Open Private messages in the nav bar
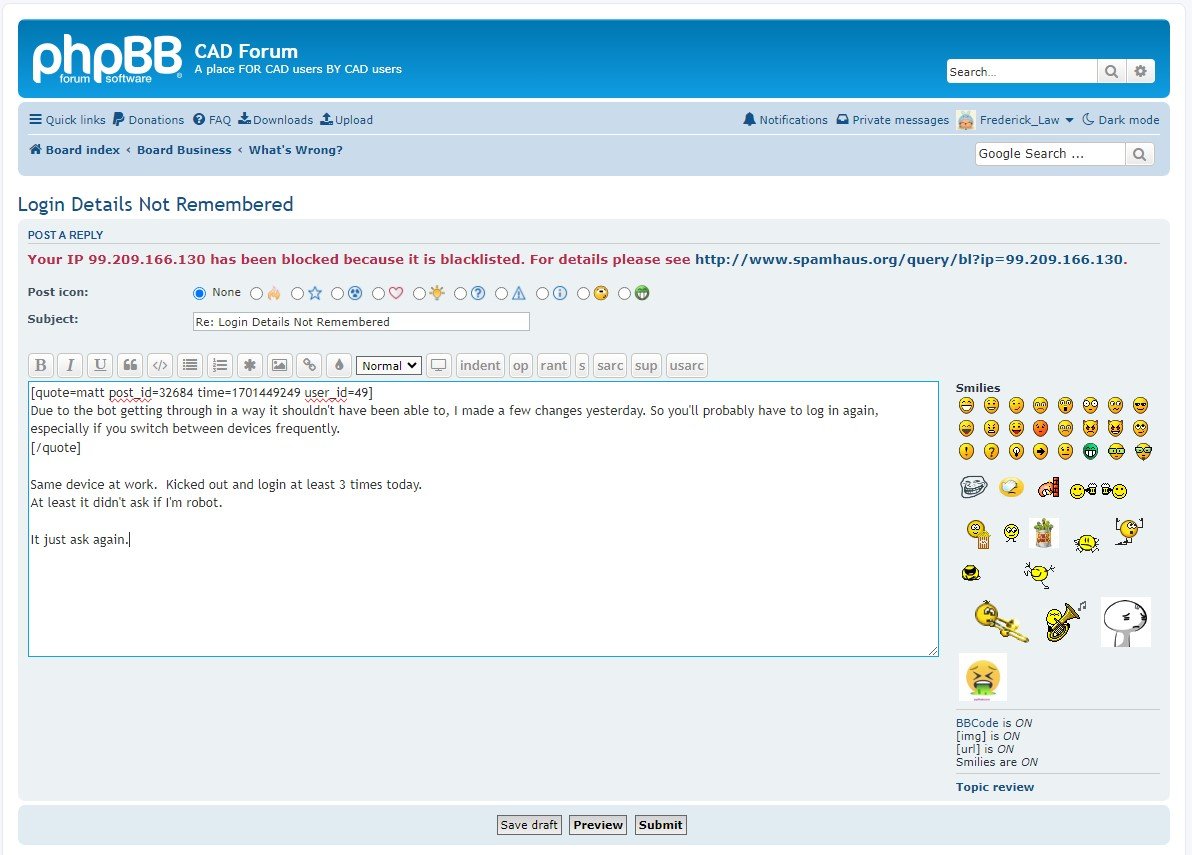Image resolution: width=1192 pixels, height=855 pixels. pos(892,120)
